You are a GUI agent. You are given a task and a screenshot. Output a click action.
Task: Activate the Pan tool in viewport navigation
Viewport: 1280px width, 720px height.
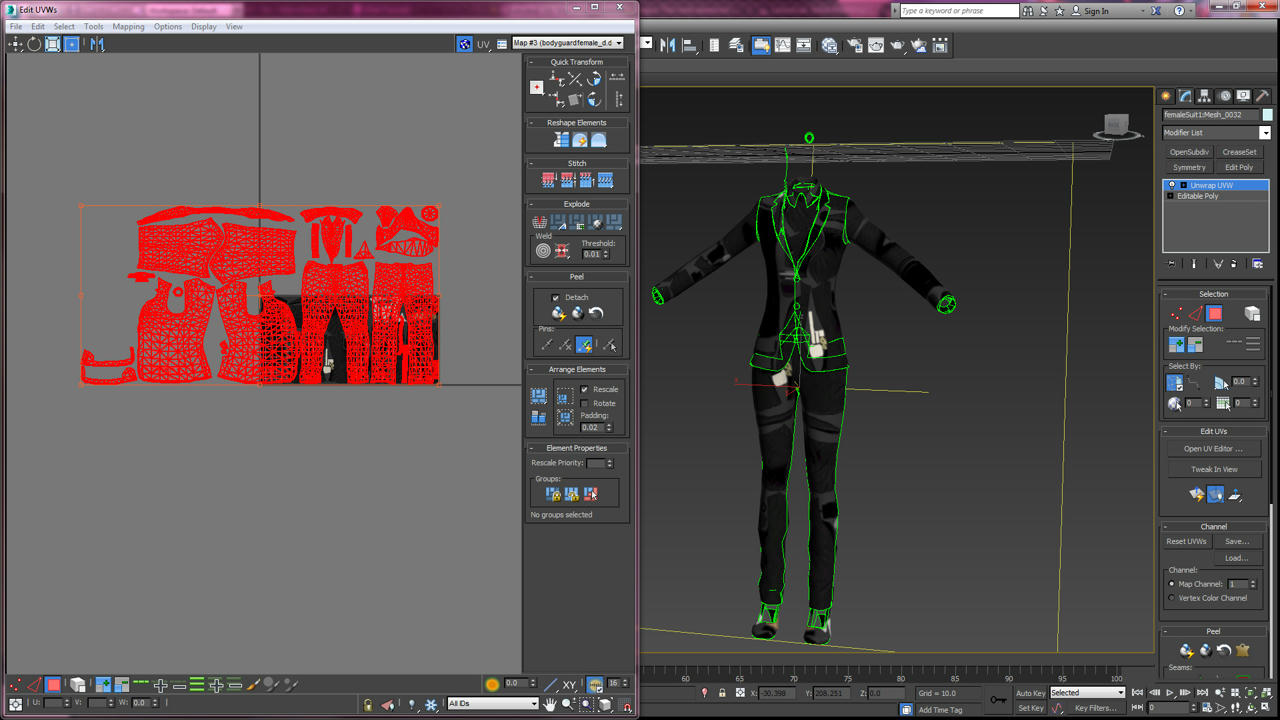point(550,705)
